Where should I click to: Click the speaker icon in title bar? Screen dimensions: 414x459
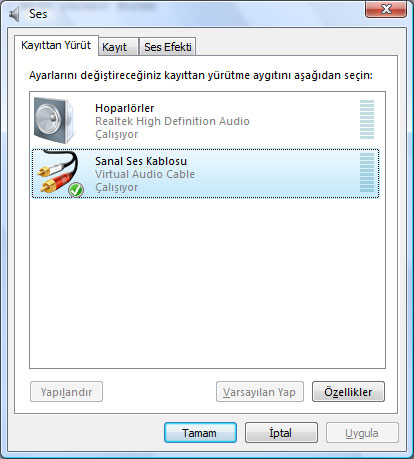point(15,14)
